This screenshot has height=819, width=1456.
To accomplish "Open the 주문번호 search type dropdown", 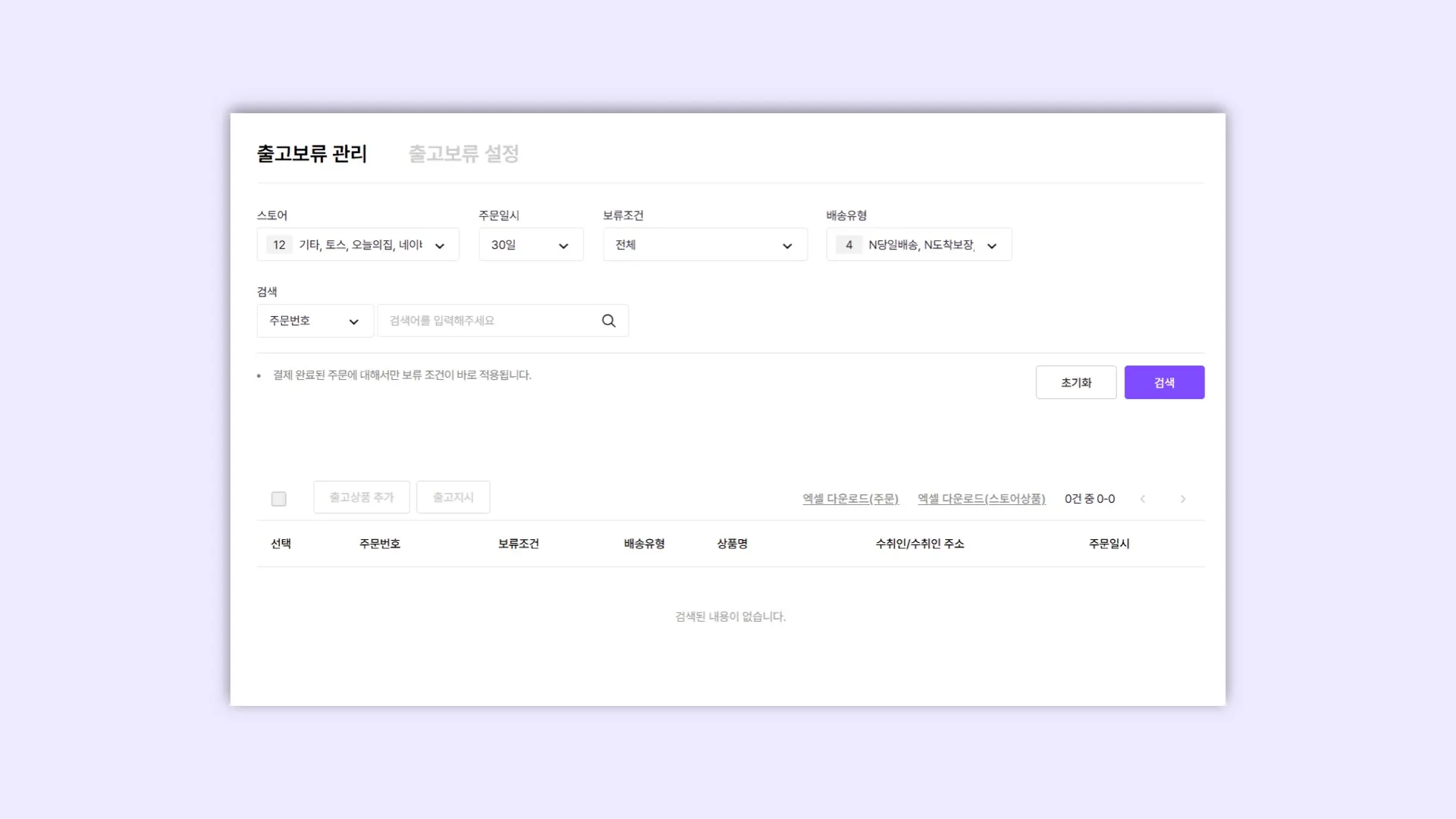I will [x=314, y=321].
